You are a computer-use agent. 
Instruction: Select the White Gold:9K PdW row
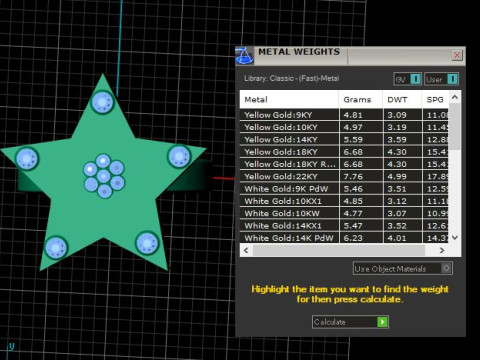[x=344, y=189]
